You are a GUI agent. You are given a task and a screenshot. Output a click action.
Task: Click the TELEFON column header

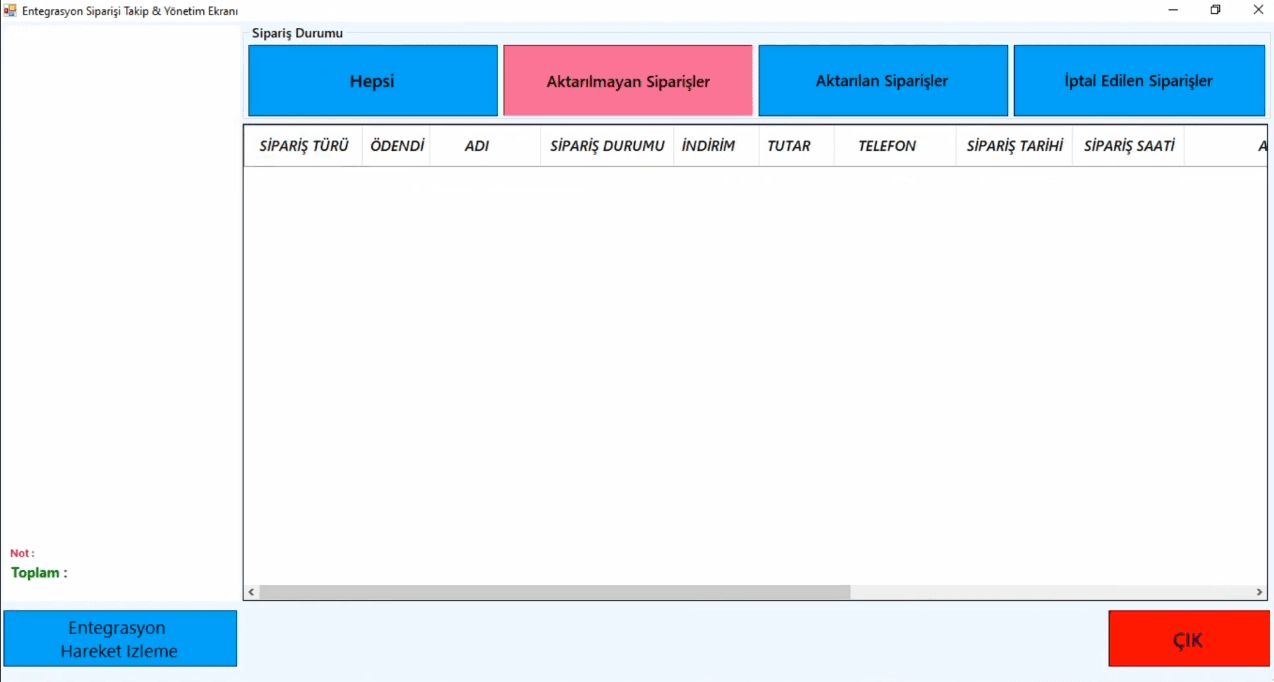(x=894, y=146)
